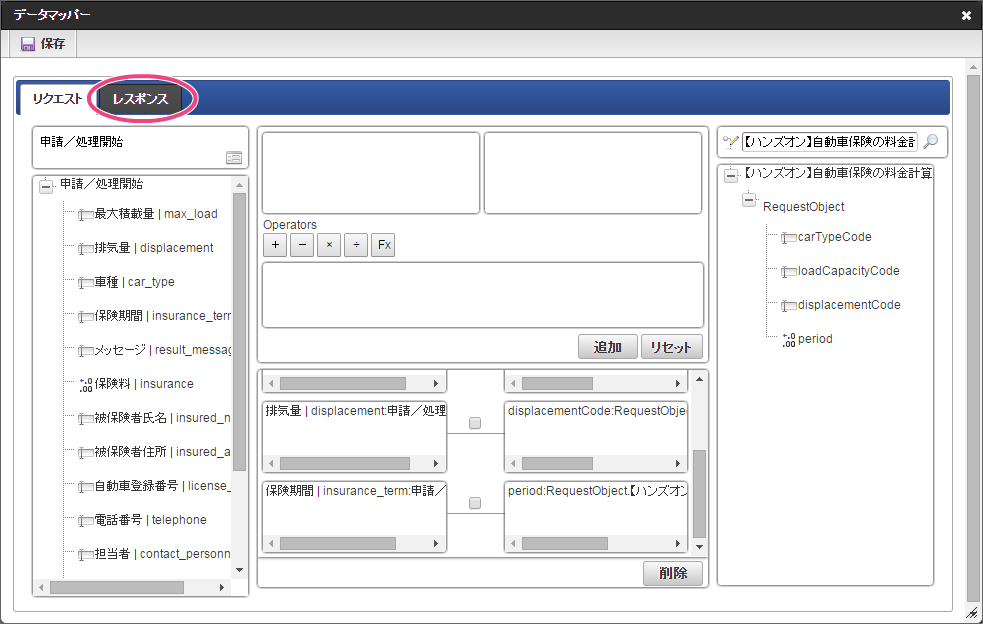The width and height of the screenshot is (983, 624).
Task: Select the field icon for 保険期間 | insurance_term
Action: (x=86, y=317)
